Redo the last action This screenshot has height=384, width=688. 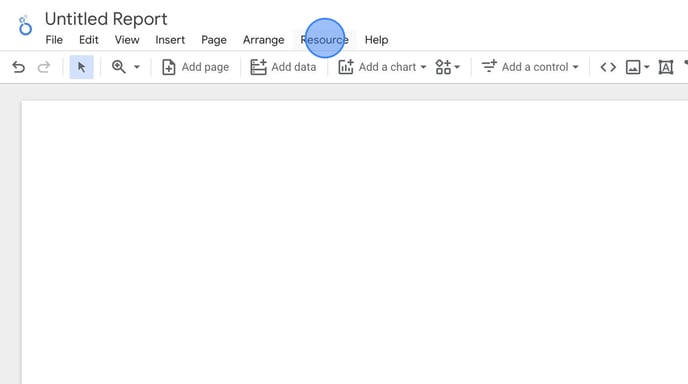point(44,67)
